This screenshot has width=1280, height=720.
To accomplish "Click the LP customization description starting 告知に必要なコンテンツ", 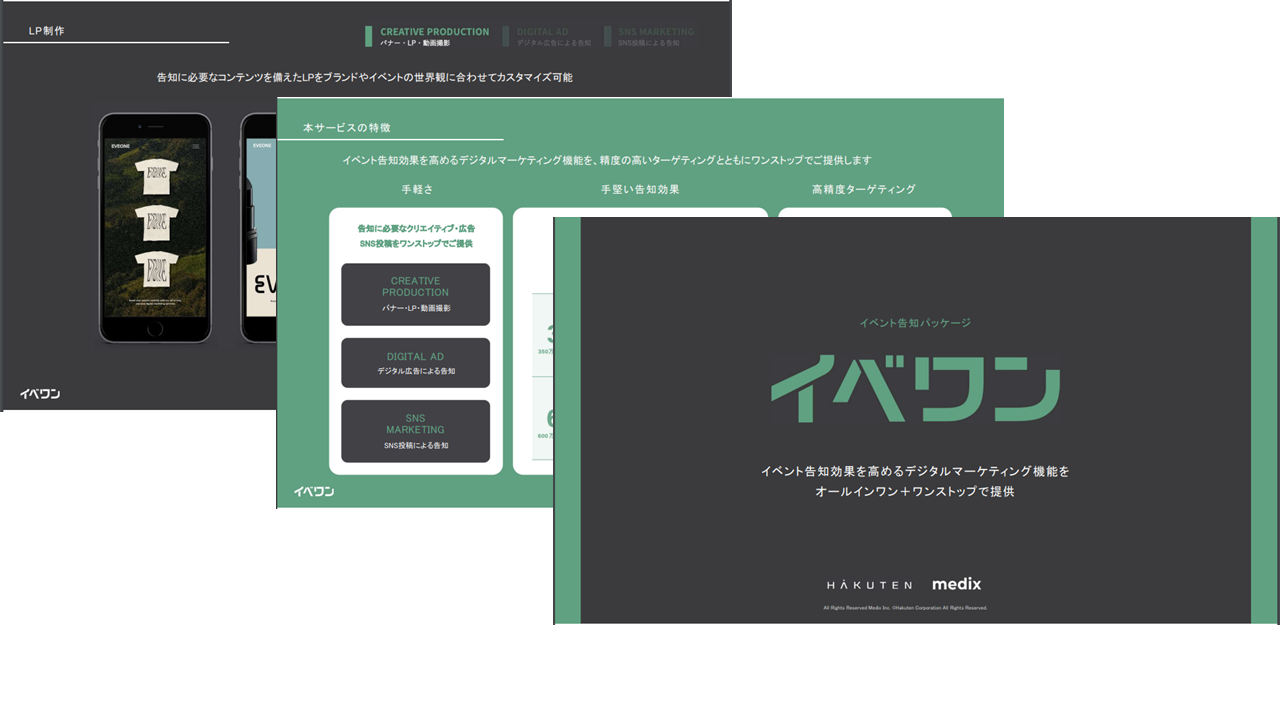I will coord(365,77).
